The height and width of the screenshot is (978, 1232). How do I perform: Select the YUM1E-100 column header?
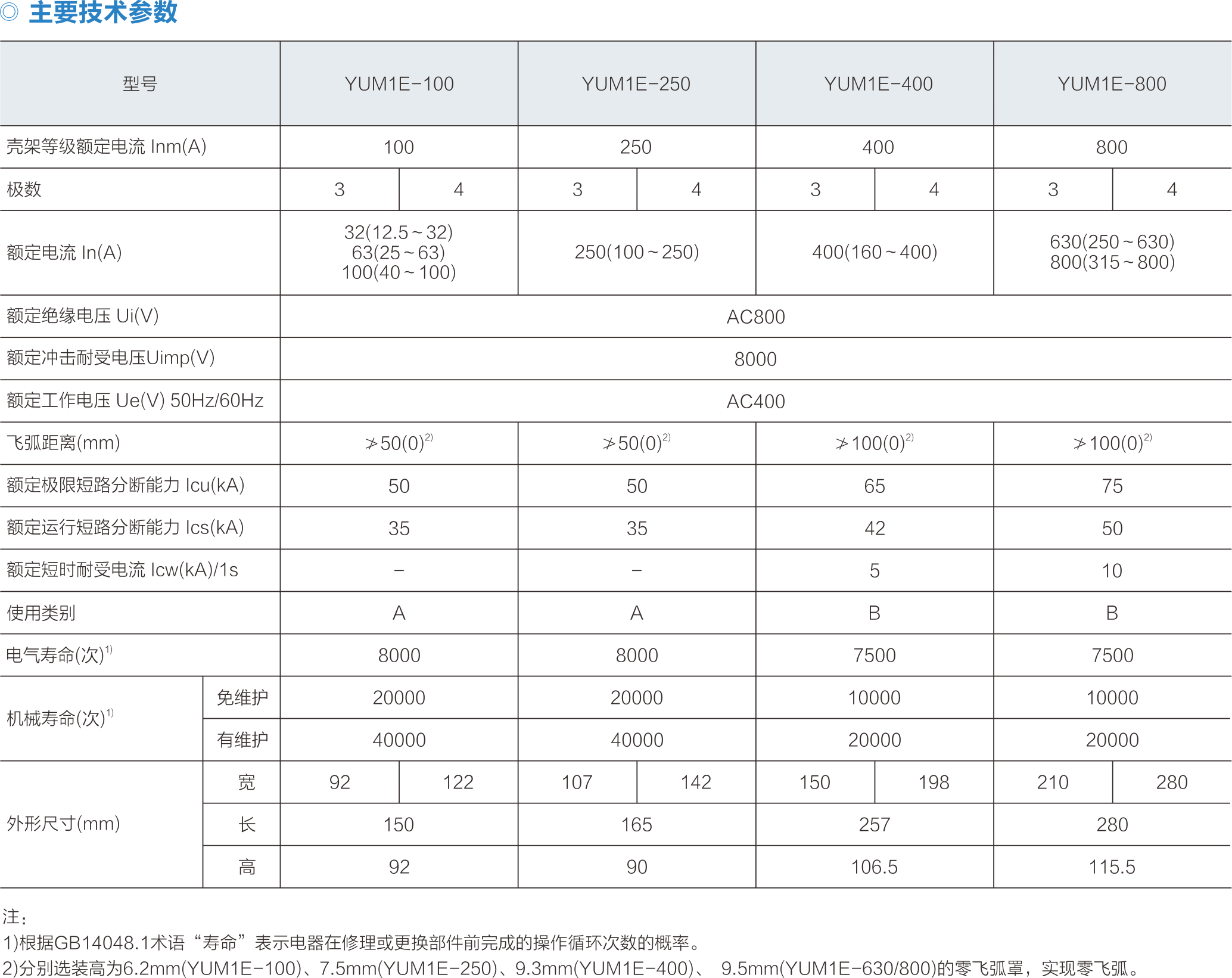(399, 84)
